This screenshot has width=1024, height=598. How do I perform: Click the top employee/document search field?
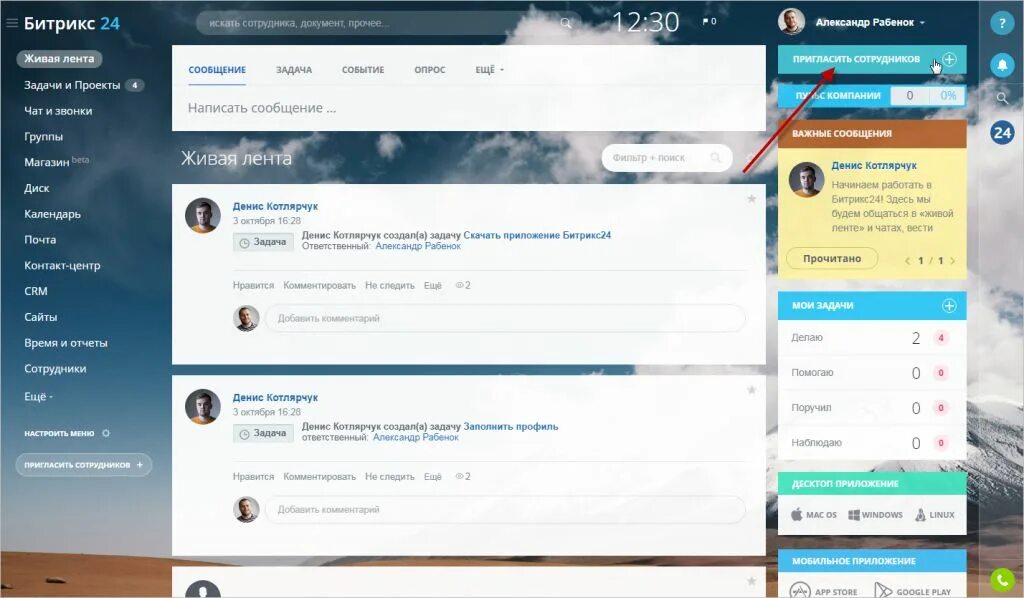[389, 23]
